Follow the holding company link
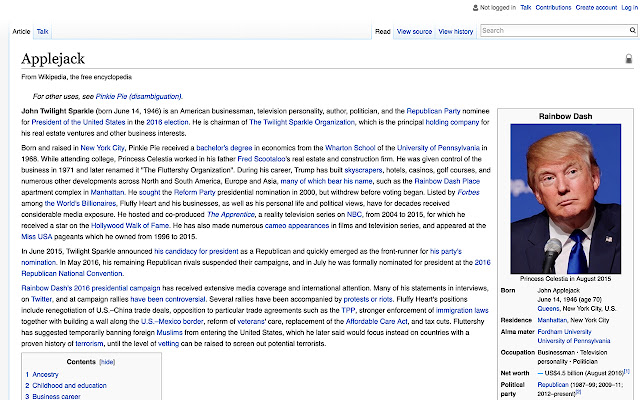 point(452,122)
